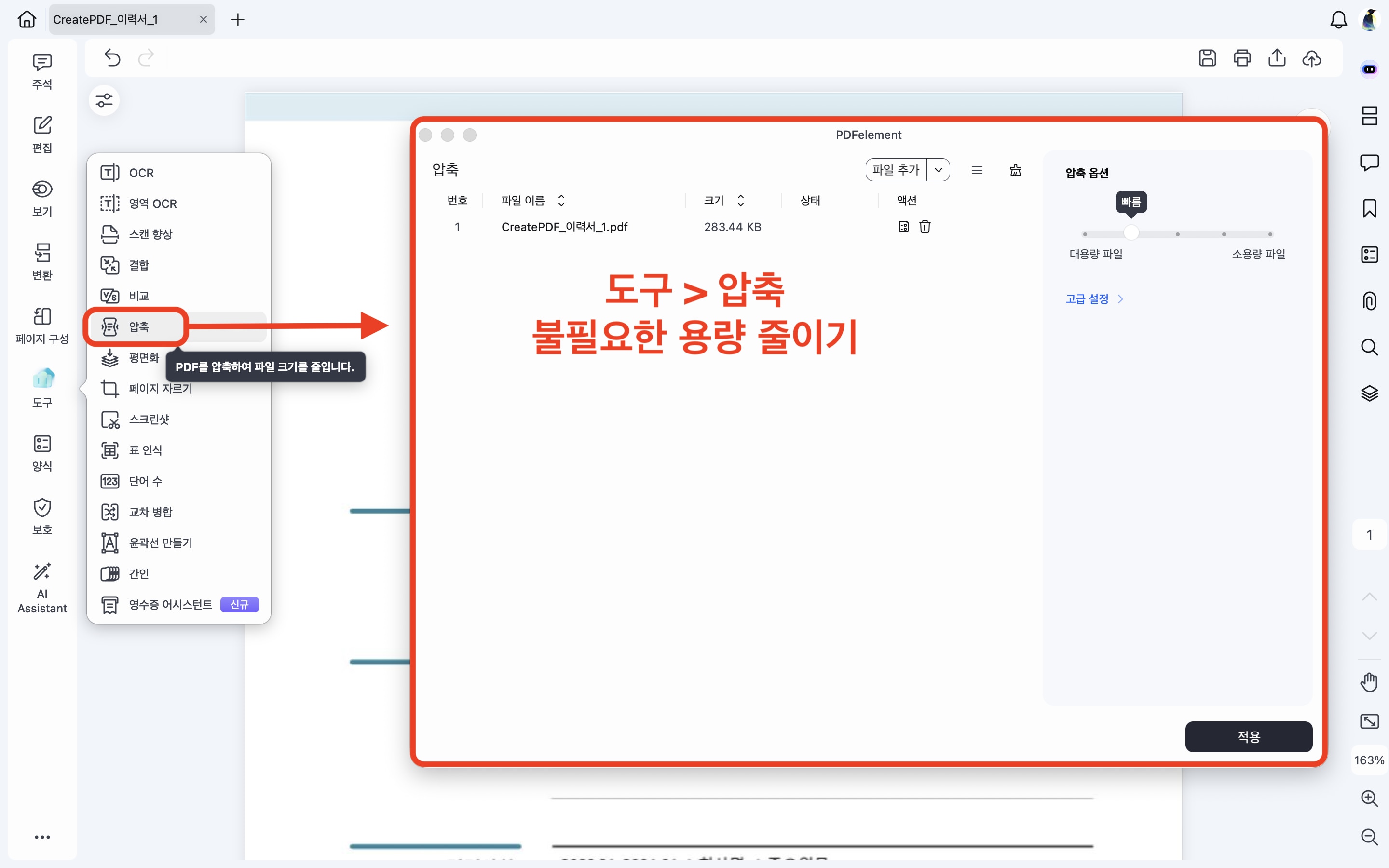
Task: Click the cloud upload icon
Action: pyautogui.click(x=1312, y=58)
